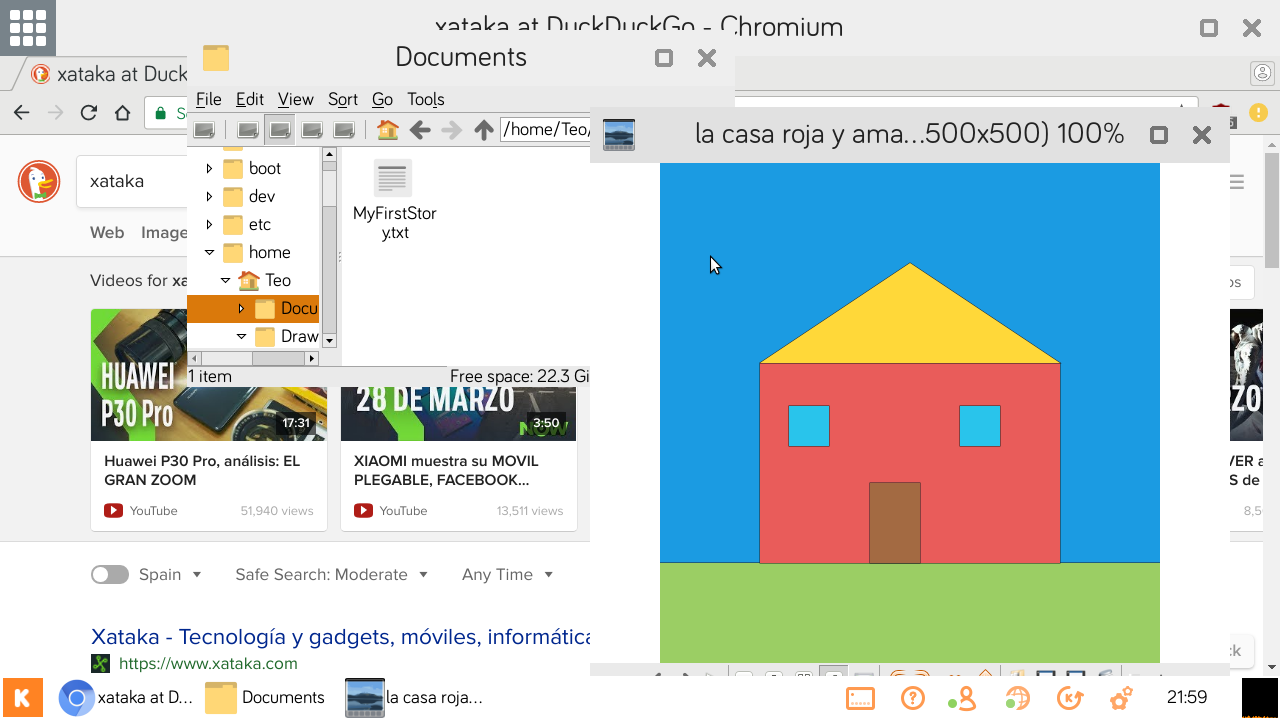The image size is (1280, 720).
Task: Expand the boot folder in tree
Action: [x=209, y=169]
